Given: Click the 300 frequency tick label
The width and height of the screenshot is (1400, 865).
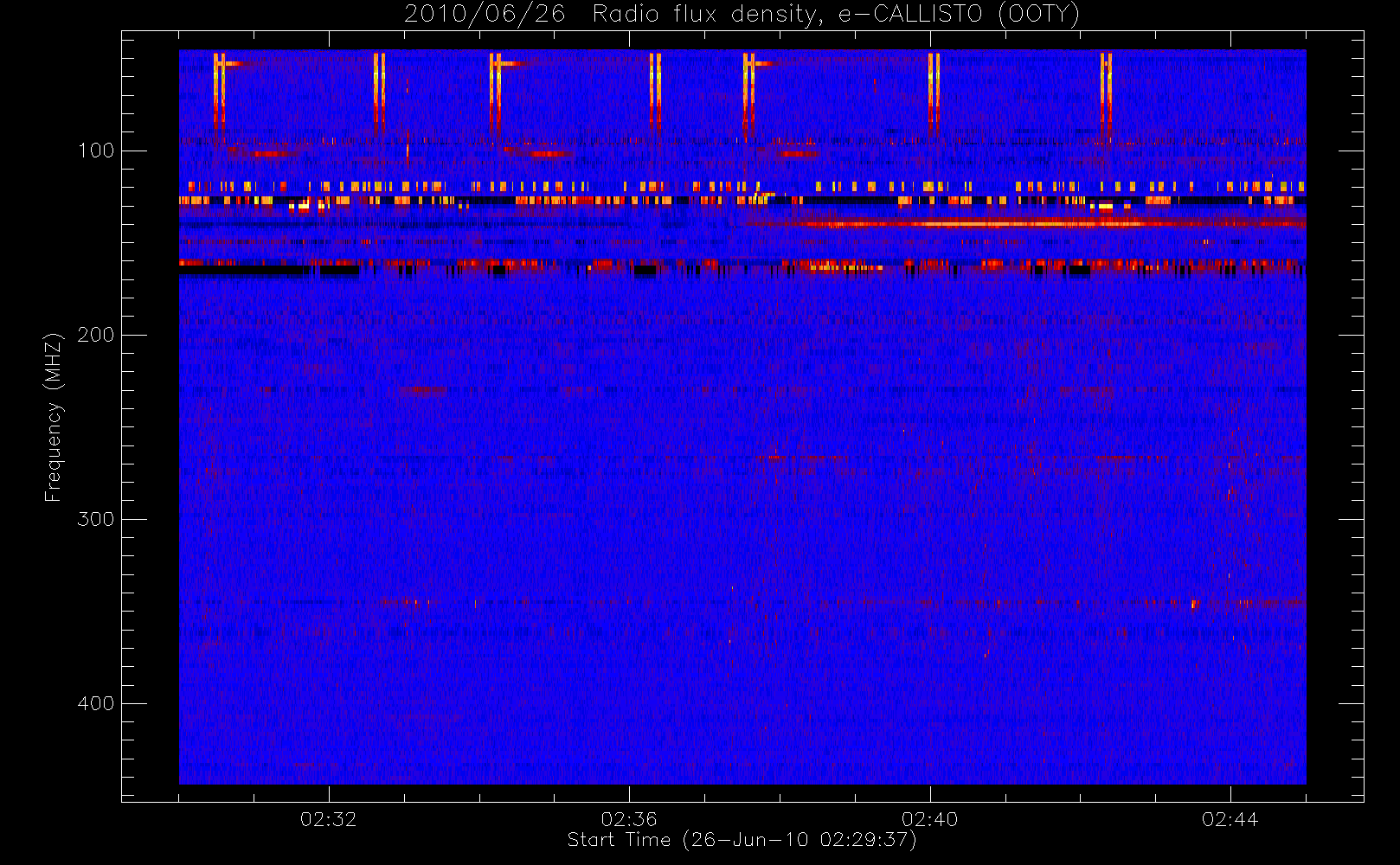Looking at the screenshot, I should point(96,519).
